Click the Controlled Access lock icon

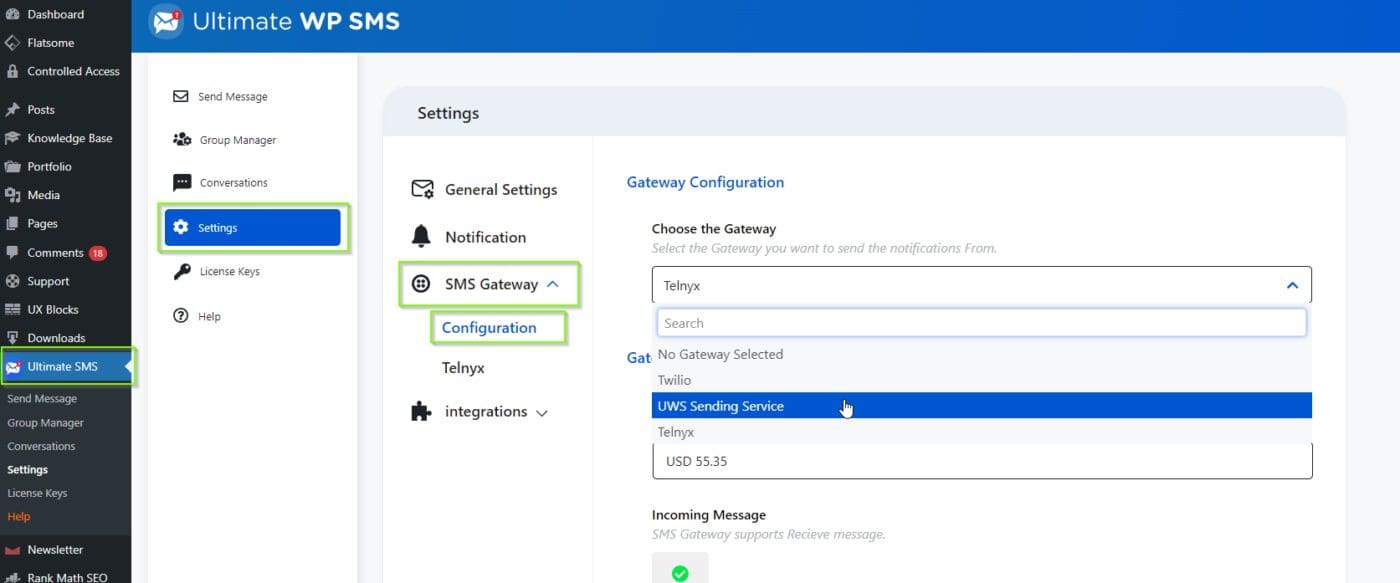(12, 71)
